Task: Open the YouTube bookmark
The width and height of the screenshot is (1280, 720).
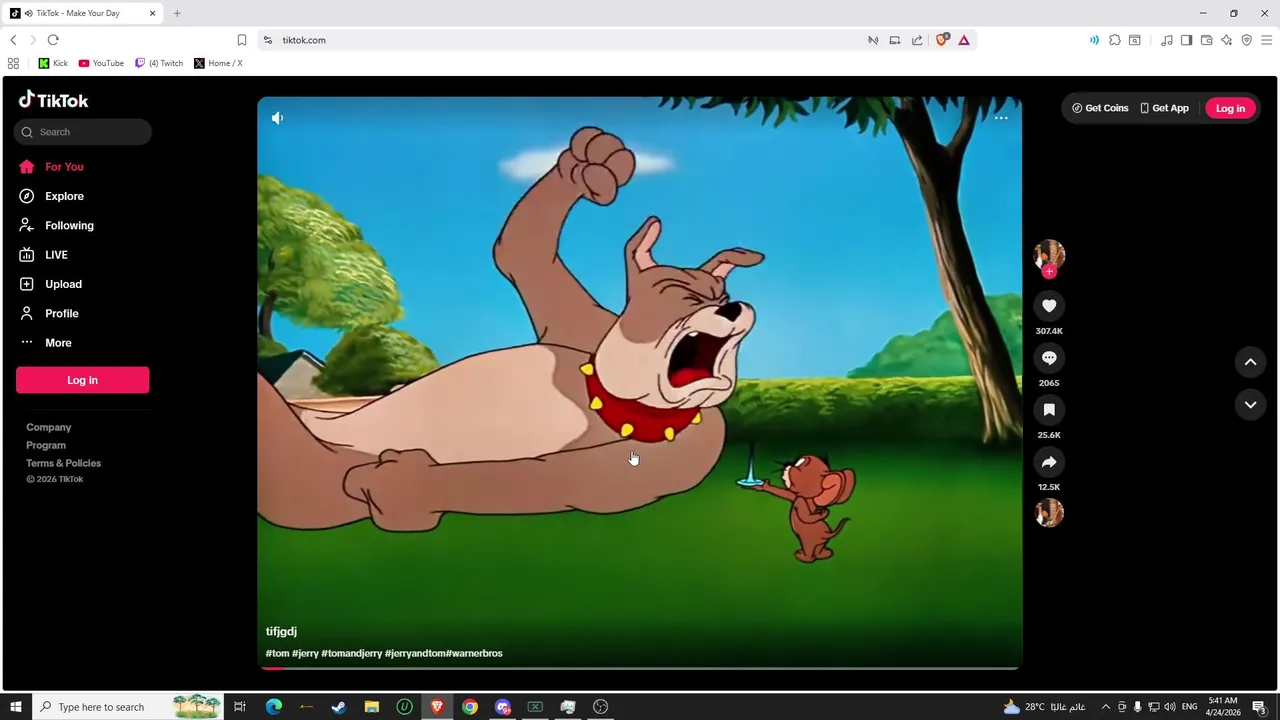Action: [x=101, y=63]
